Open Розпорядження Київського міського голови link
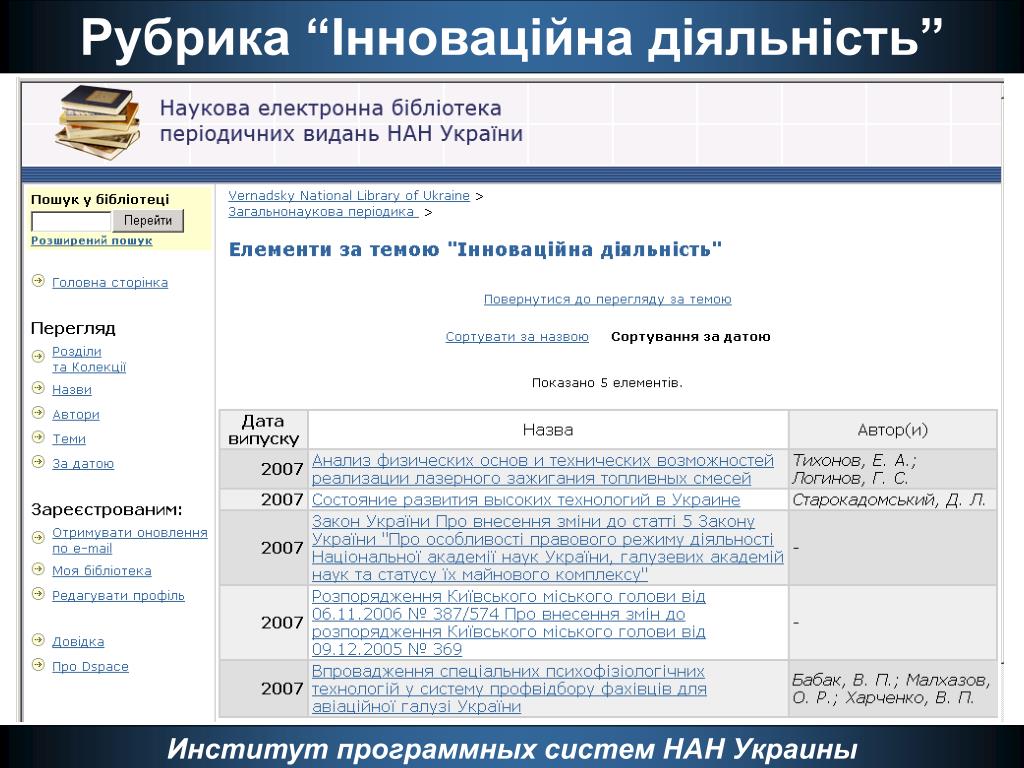The width and height of the screenshot is (1024, 768). [508, 623]
